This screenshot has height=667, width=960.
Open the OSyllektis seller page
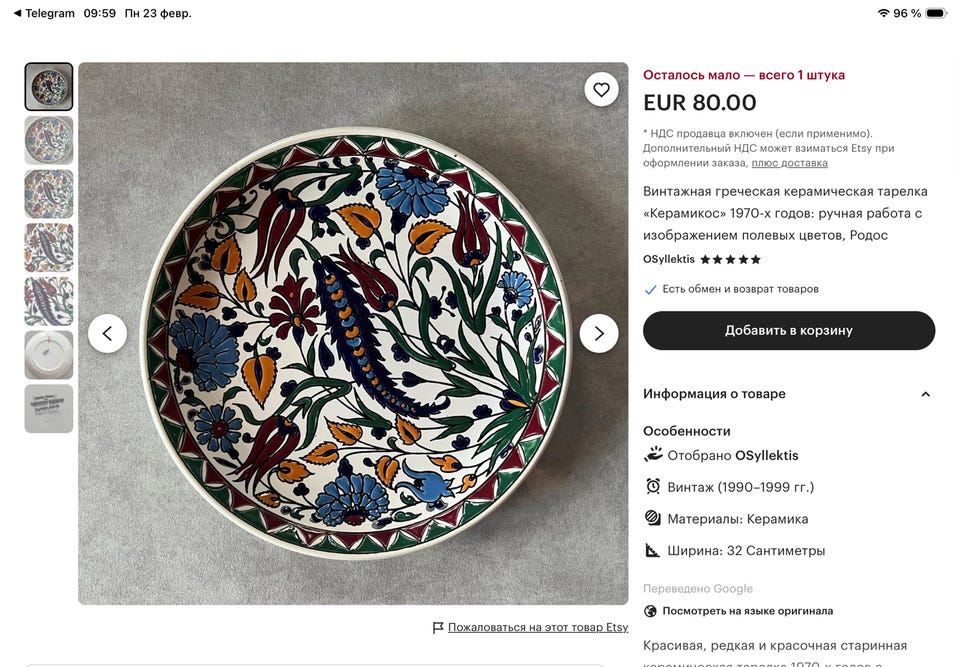[672, 259]
